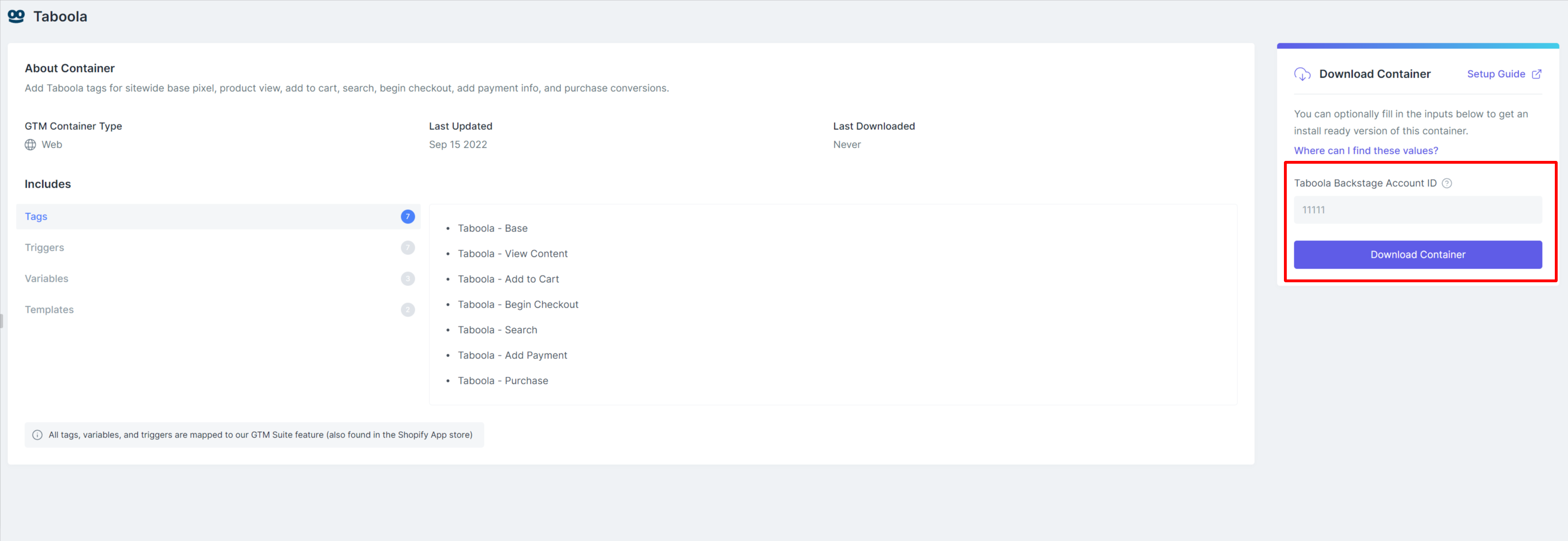1568x541 pixels.
Task: Open Setup Guide external link icon
Action: pyautogui.click(x=1536, y=74)
